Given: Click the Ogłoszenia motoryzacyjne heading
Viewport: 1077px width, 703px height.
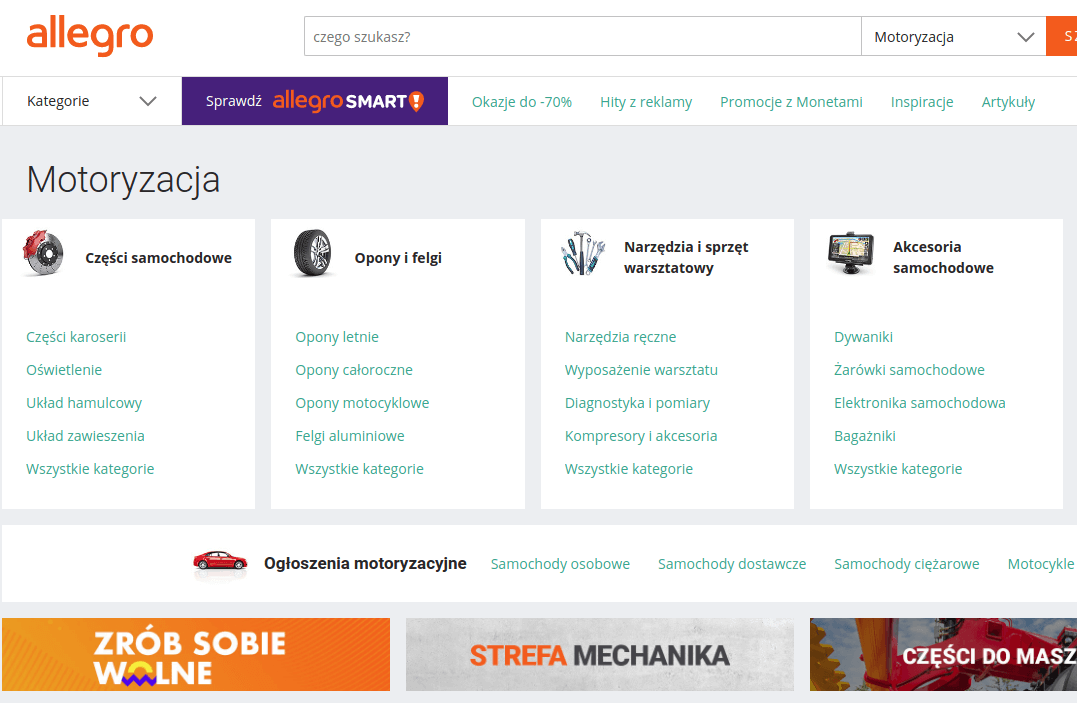Looking at the screenshot, I should [365, 563].
